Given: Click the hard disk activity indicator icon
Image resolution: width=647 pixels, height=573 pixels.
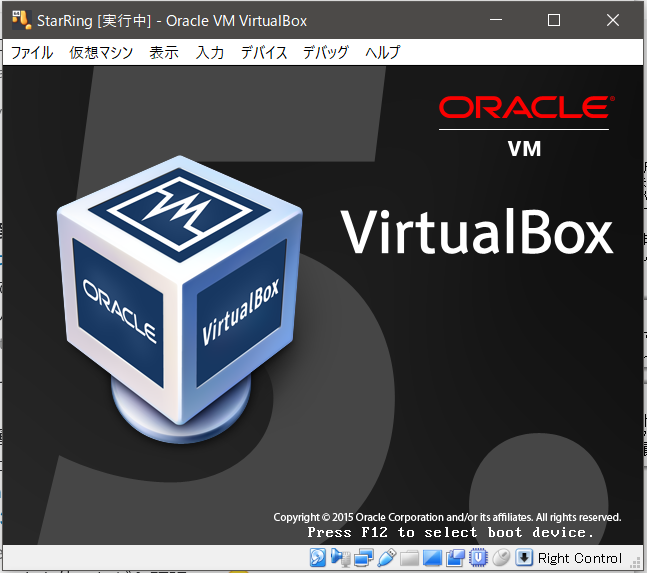Looking at the screenshot, I should pyautogui.click(x=316, y=557).
